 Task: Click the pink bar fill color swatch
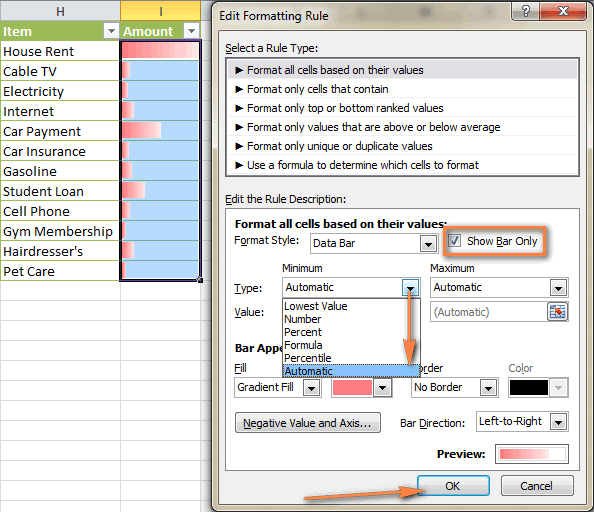click(x=352, y=388)
